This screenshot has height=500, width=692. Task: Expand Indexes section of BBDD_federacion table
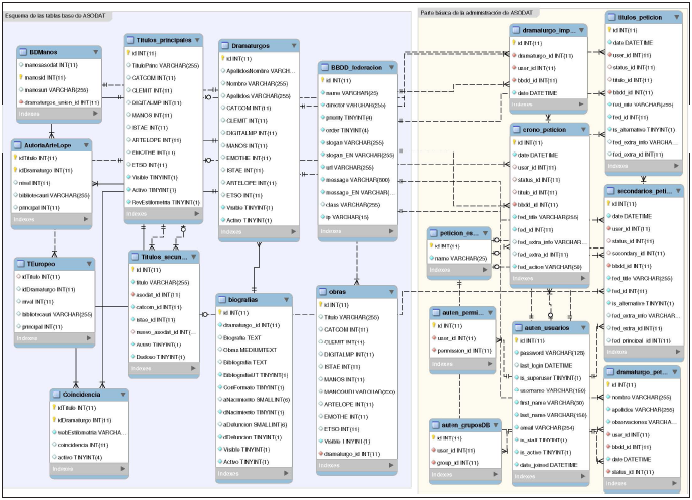click(x=393, y=233)
